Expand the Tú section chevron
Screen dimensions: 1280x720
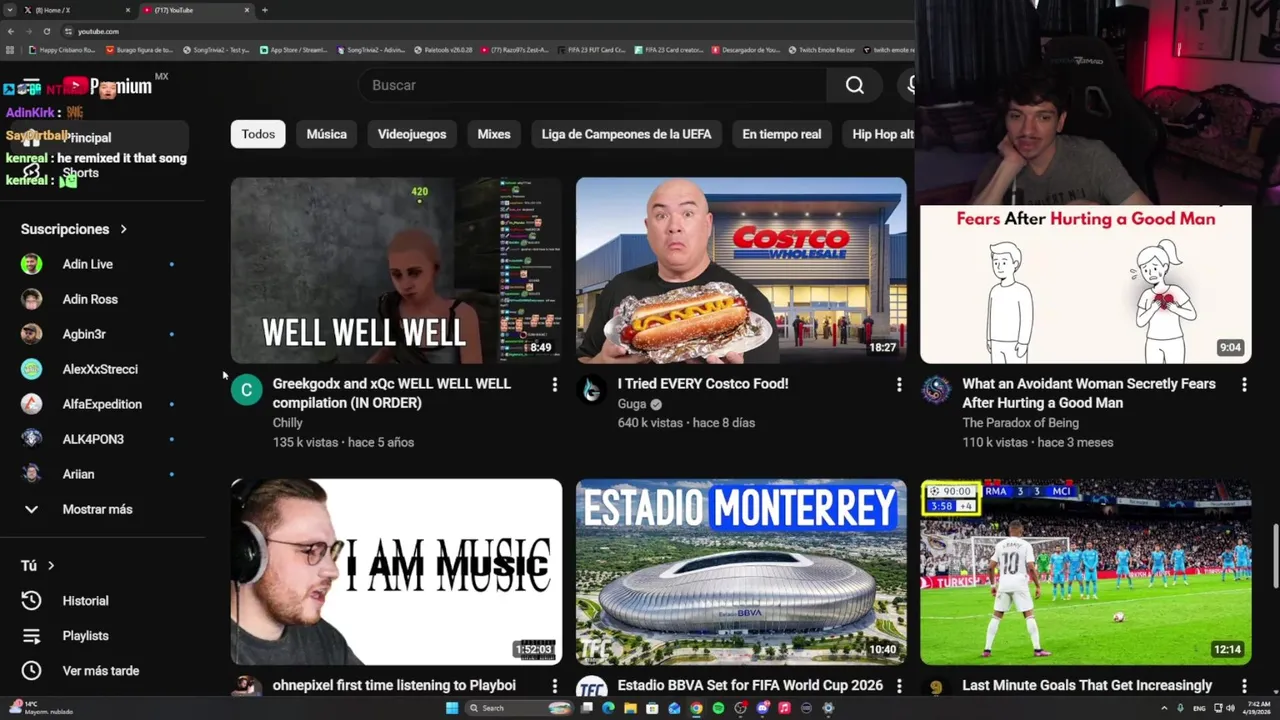click(x=51, y=566)
